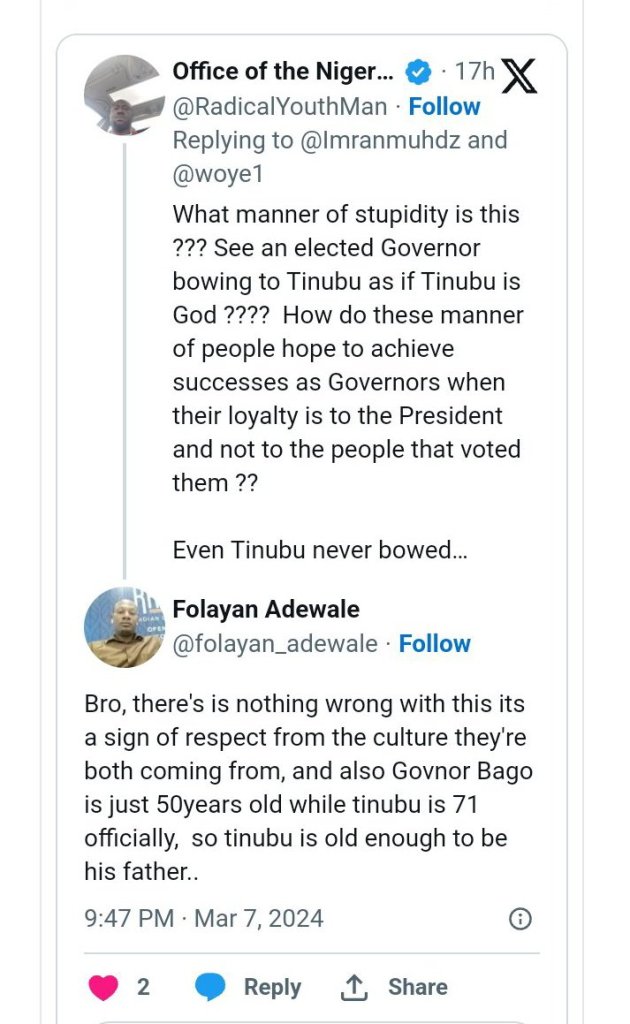Click the X logo icon
The width and height of the screenshot is (630, 1024).
tap(519, 76)
